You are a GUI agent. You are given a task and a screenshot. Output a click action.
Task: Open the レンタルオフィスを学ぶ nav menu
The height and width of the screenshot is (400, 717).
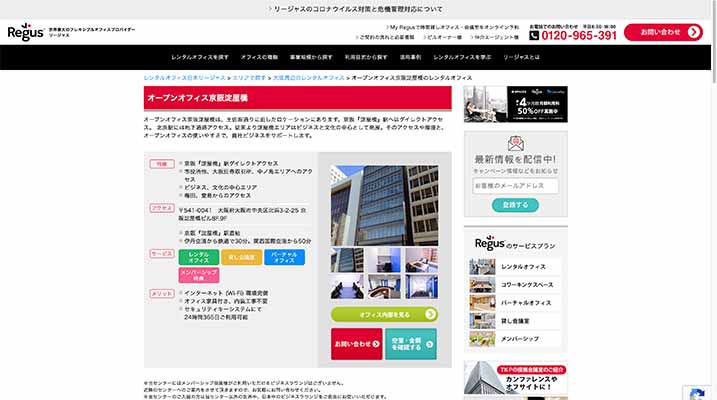point(462,57)
